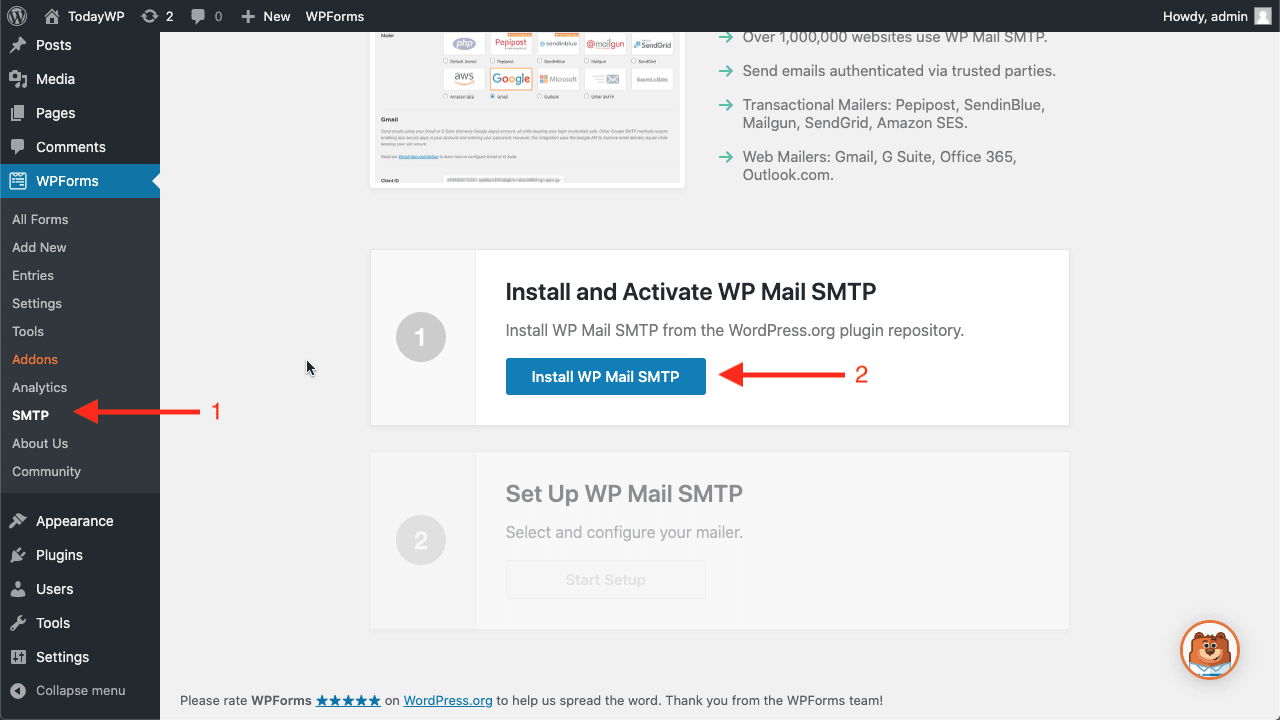The width and height of the screenshot is (1280, 720).
Task: Open All Forms submenu item
Action: 40,219
